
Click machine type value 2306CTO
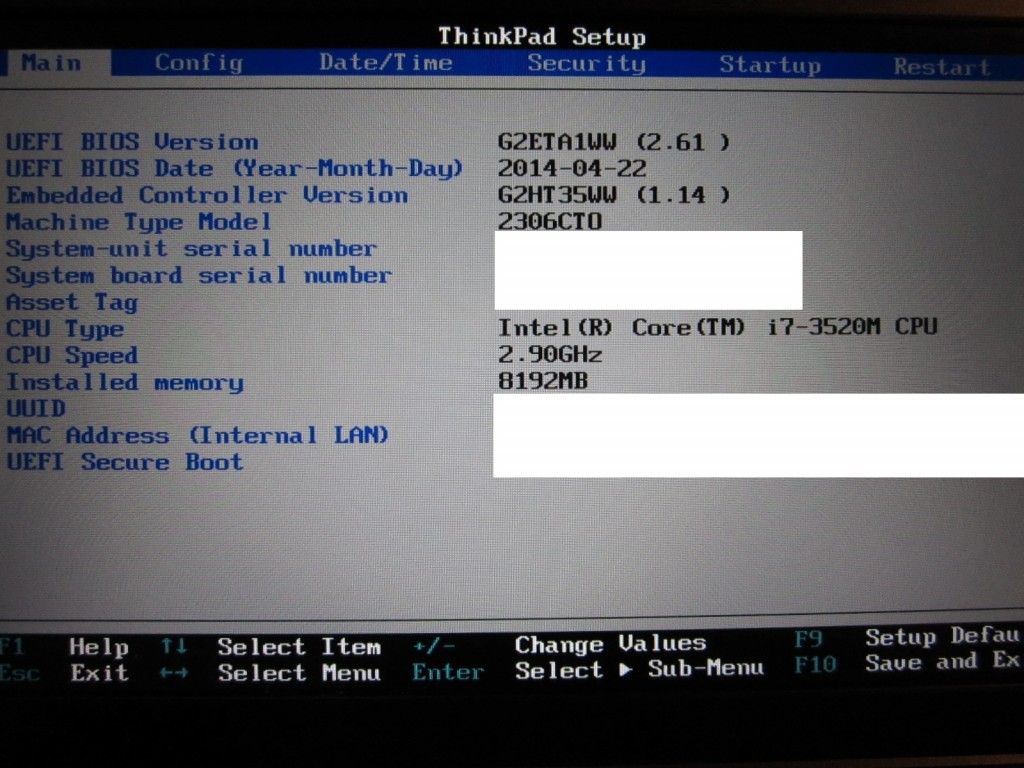coord(550,221)
